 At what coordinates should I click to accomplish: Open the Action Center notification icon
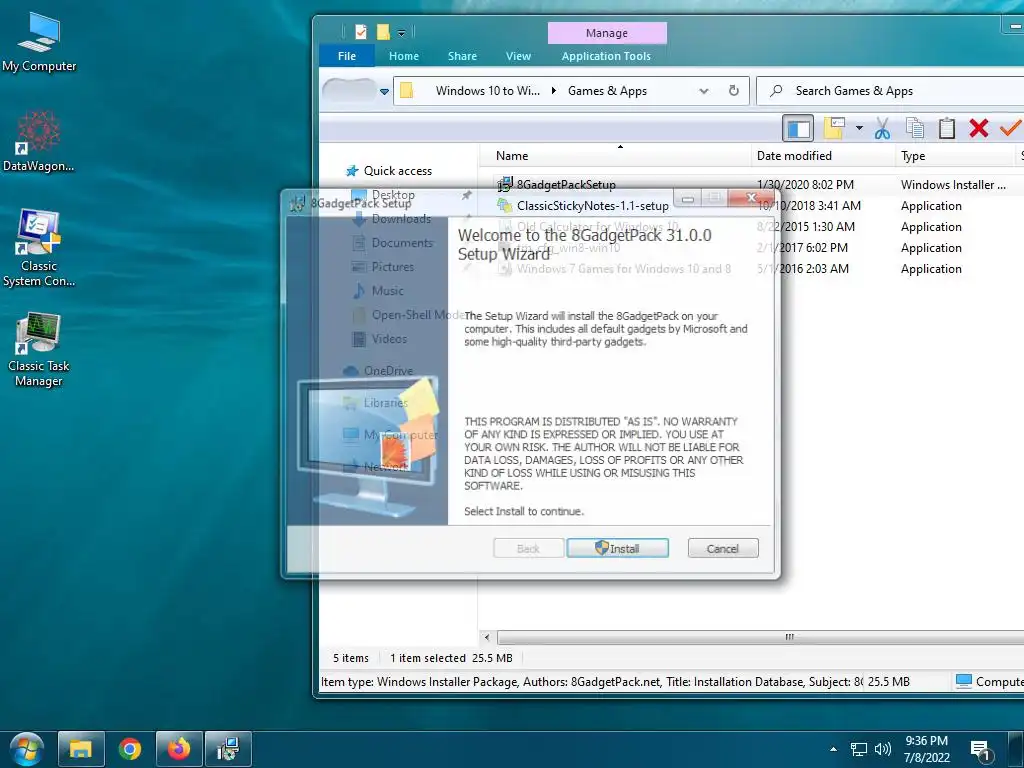[x=981, y=750]
